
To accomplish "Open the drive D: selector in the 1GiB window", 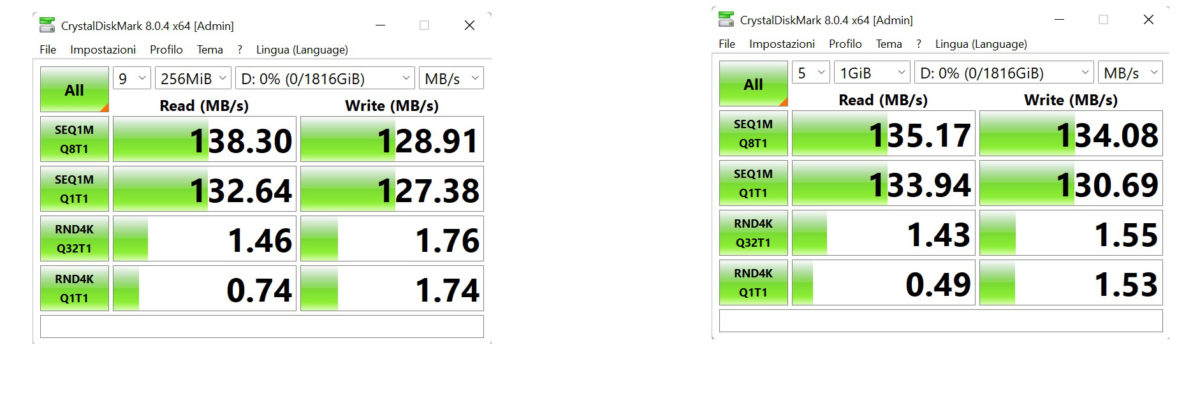I will click(1003, 73).
